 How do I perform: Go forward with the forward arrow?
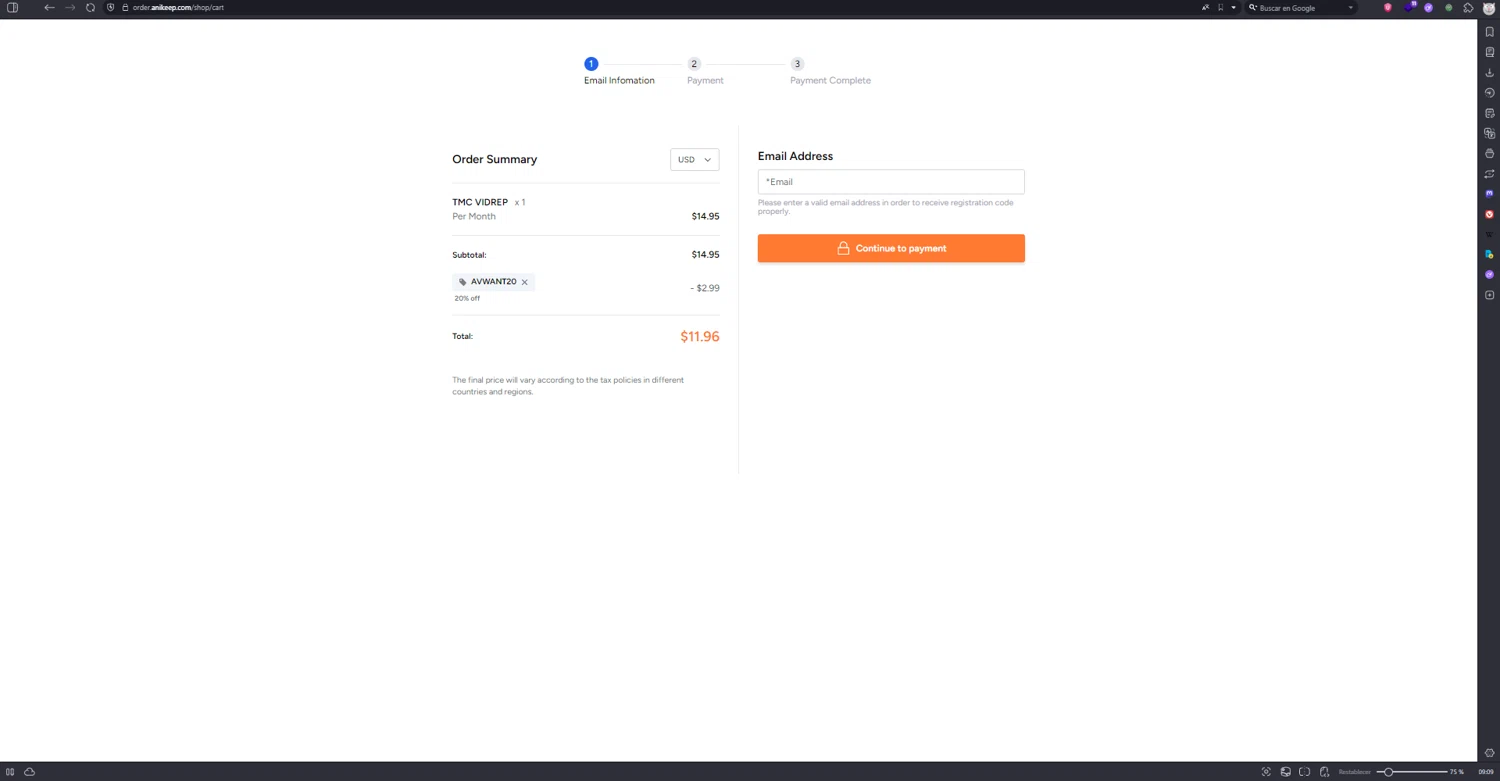(70, 7)
